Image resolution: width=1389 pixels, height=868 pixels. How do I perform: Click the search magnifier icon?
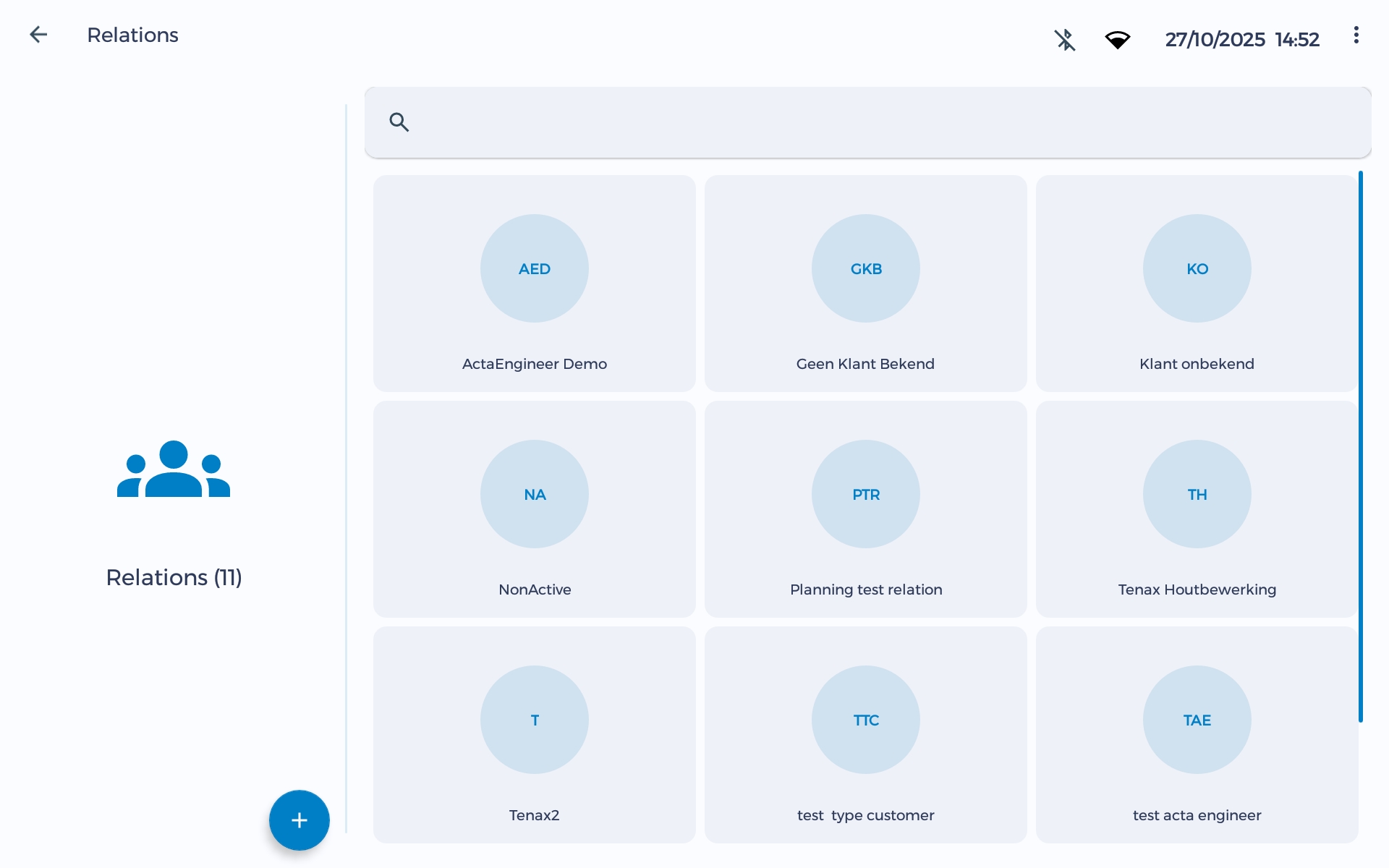399,122
